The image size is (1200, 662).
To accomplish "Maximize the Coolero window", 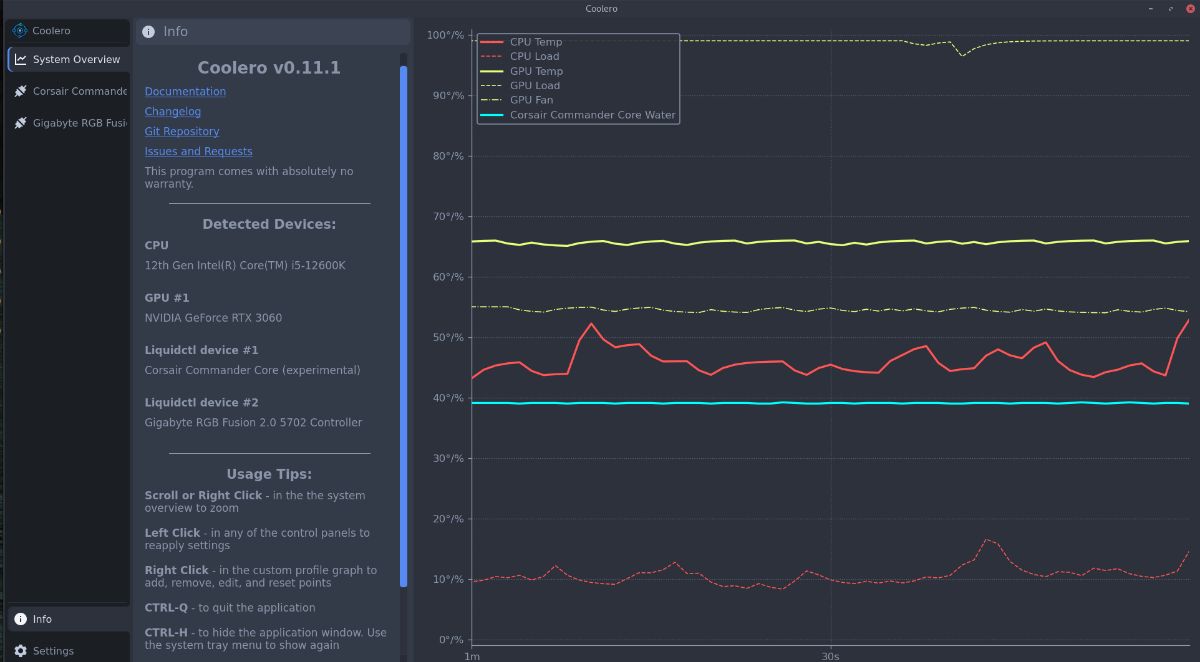I will tap(1171, 8).
